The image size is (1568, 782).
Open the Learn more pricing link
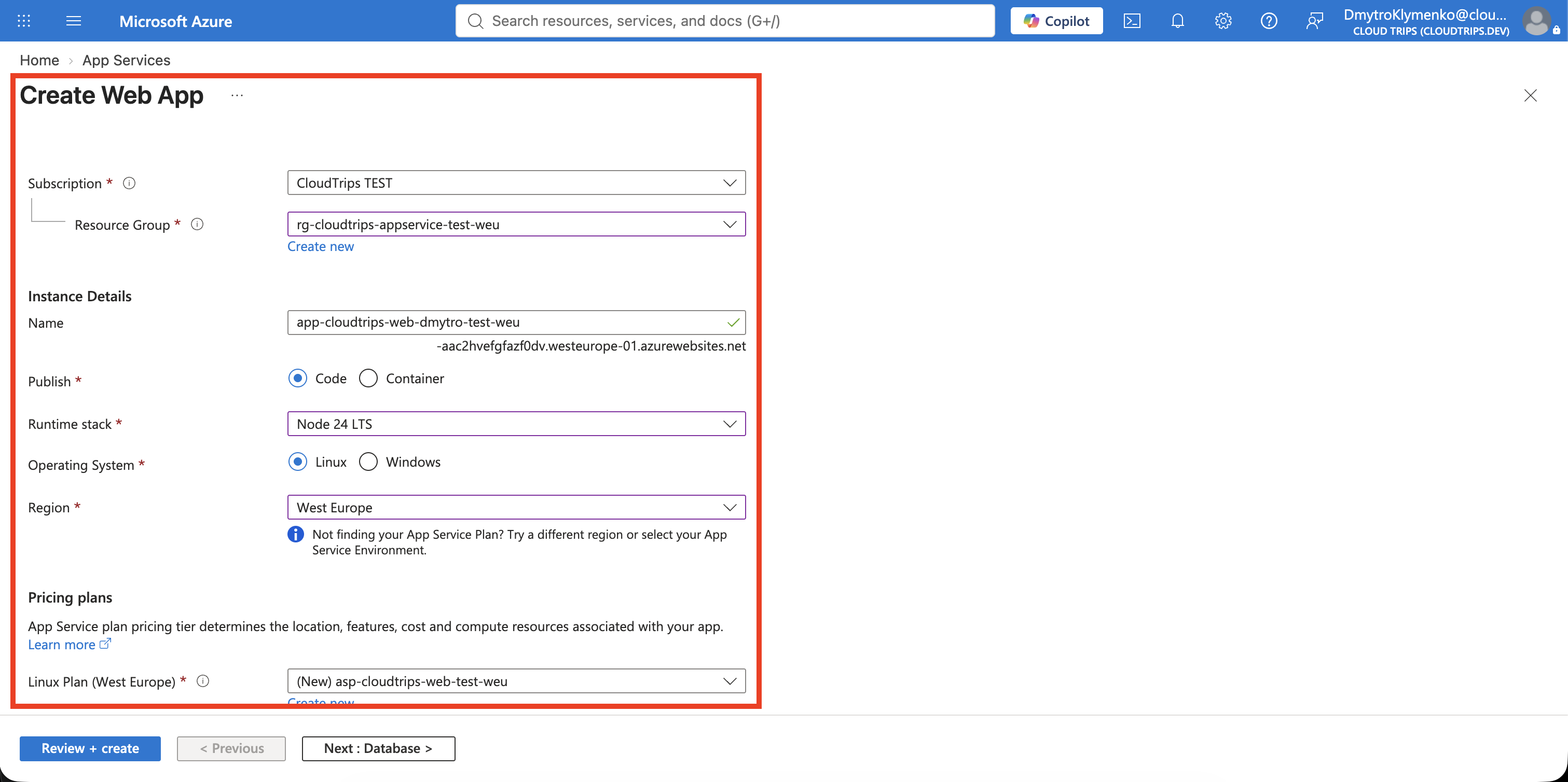point(70,645)
